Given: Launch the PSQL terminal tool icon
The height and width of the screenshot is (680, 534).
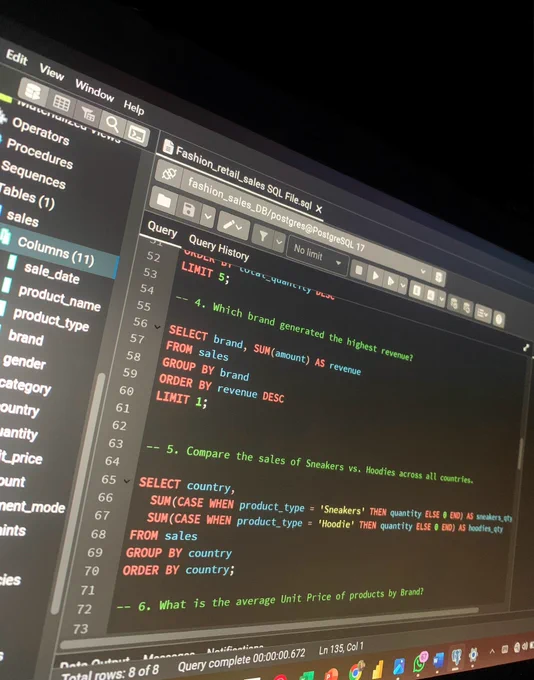Looking at the screenshot, I should click(137, 136).
